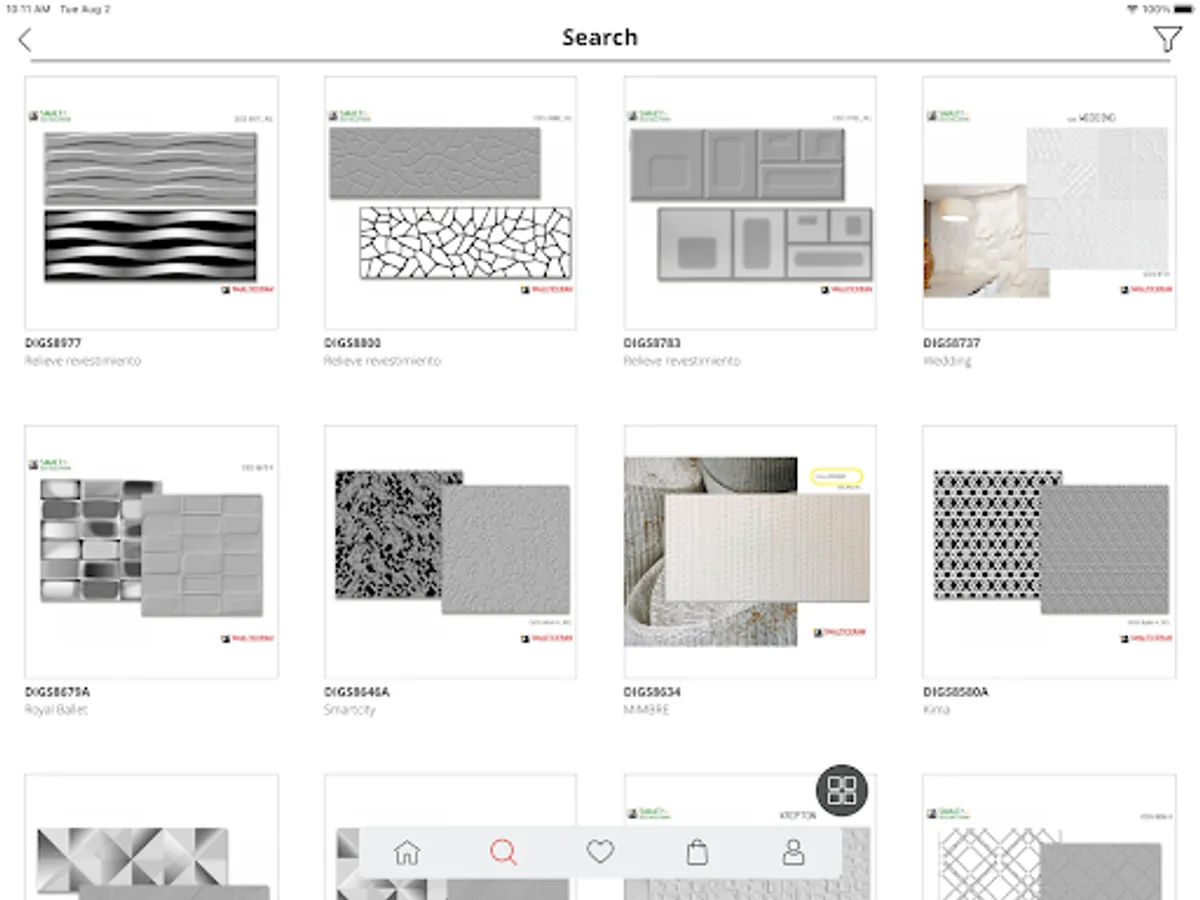This screenshot has height=900, width=1200.
Task: Open the DIGS8783 rectangles relief thumbnail
Action: (750, 203)
